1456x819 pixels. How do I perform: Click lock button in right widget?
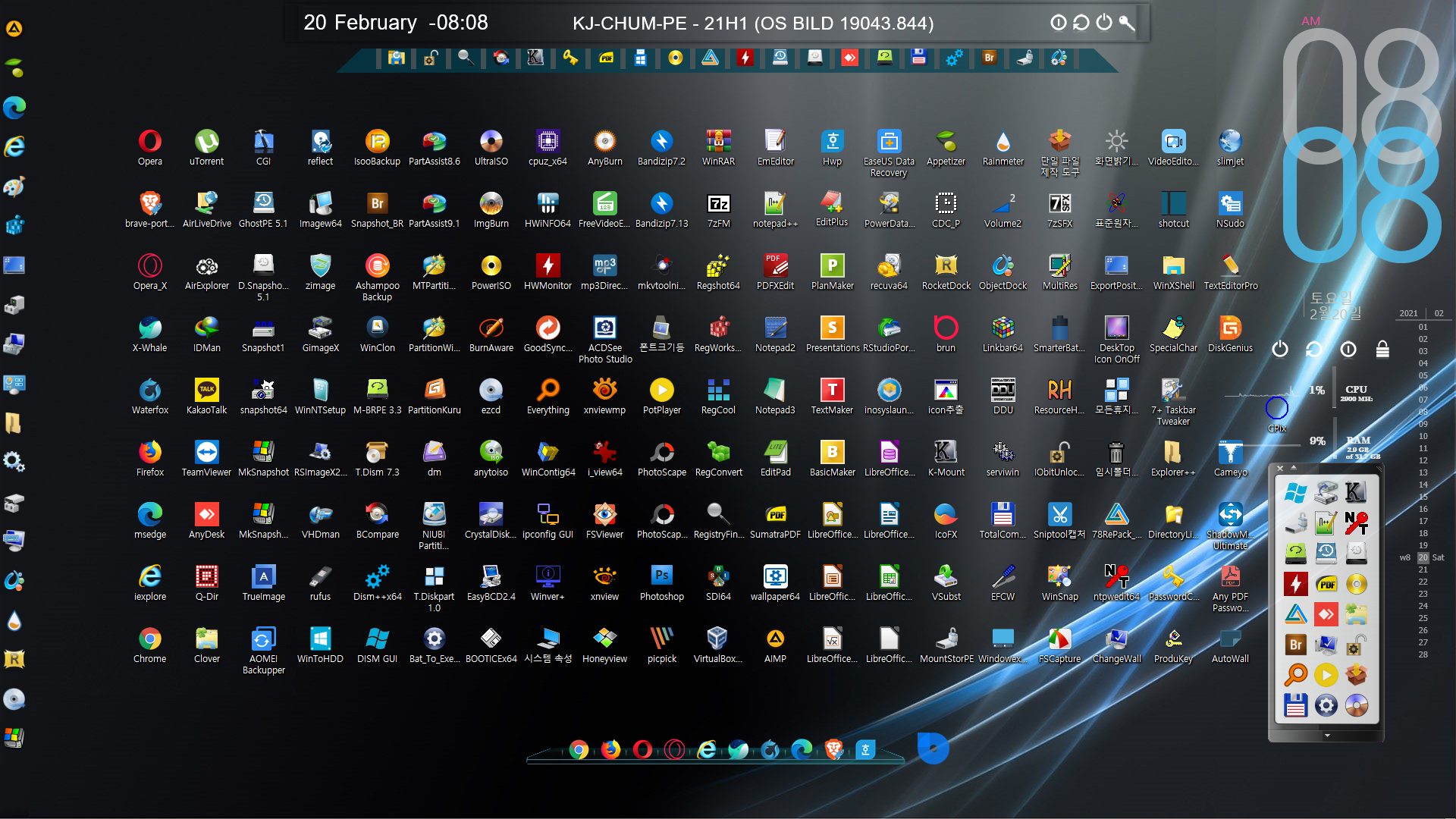(1382, 349)
